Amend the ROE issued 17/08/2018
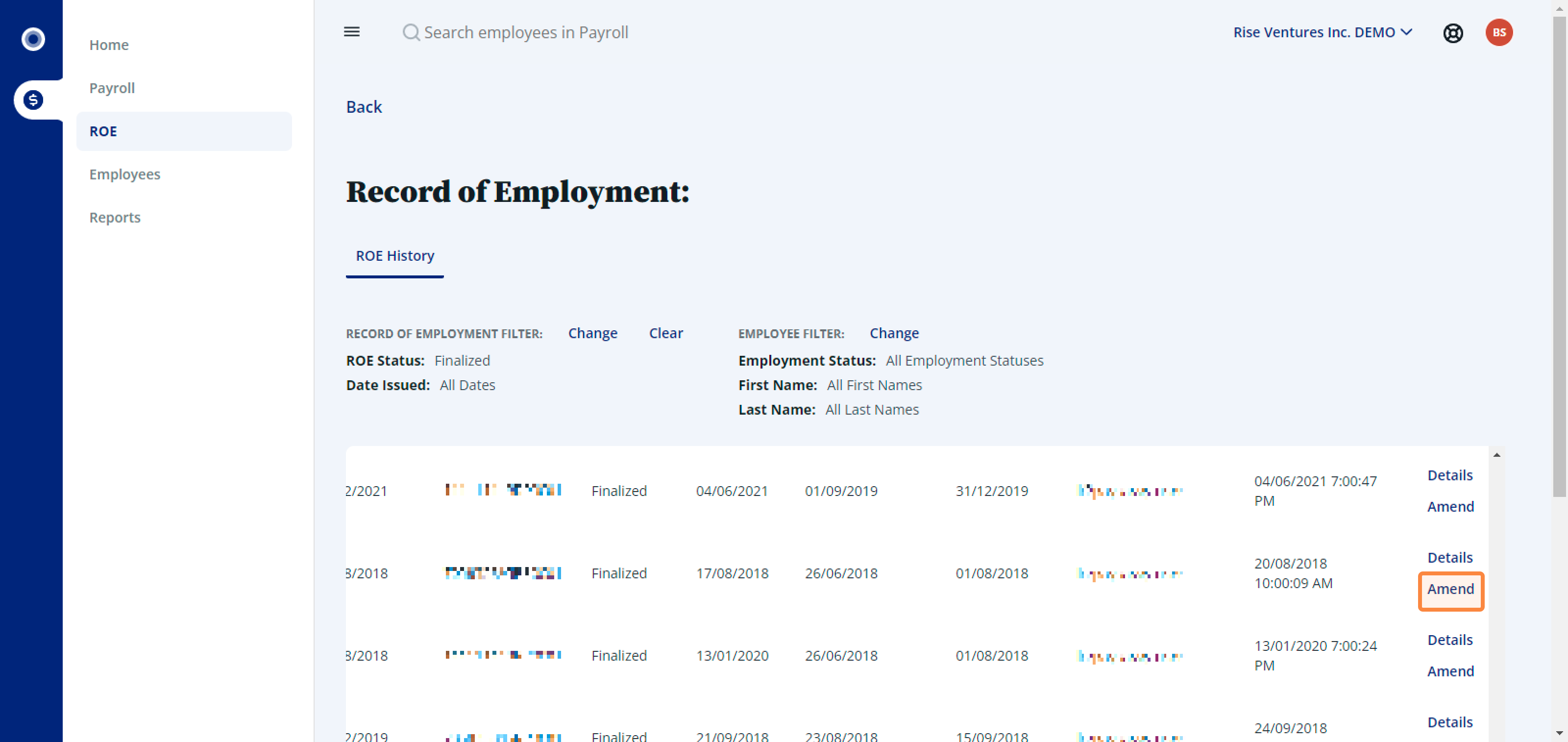Viewport: 1568px width, 742px height. point(1450,589)
